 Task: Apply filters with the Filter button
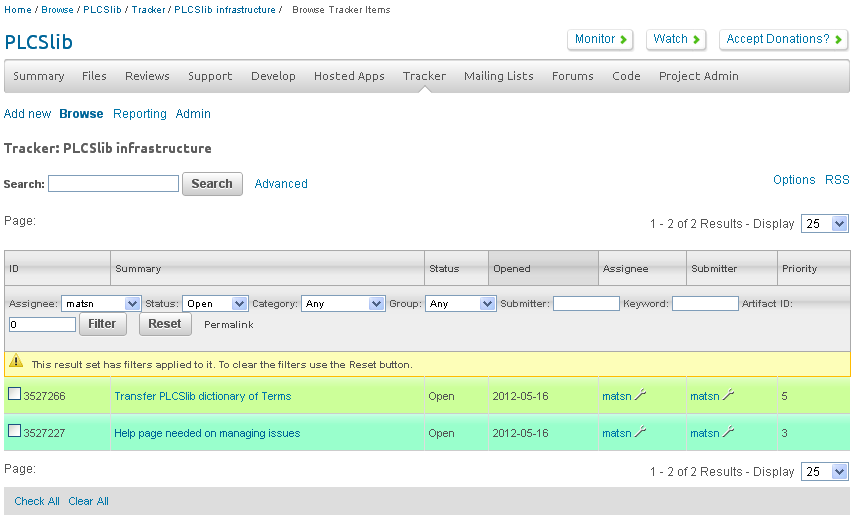tap(103, 324)
